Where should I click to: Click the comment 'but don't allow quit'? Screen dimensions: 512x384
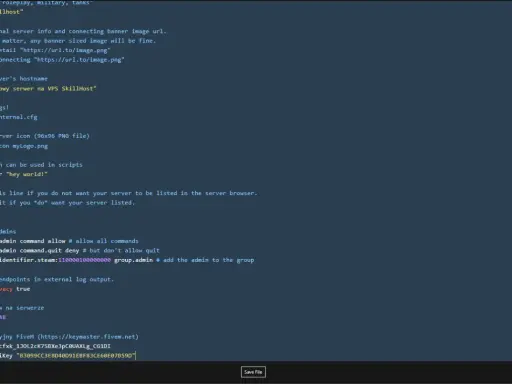point(124,251)
